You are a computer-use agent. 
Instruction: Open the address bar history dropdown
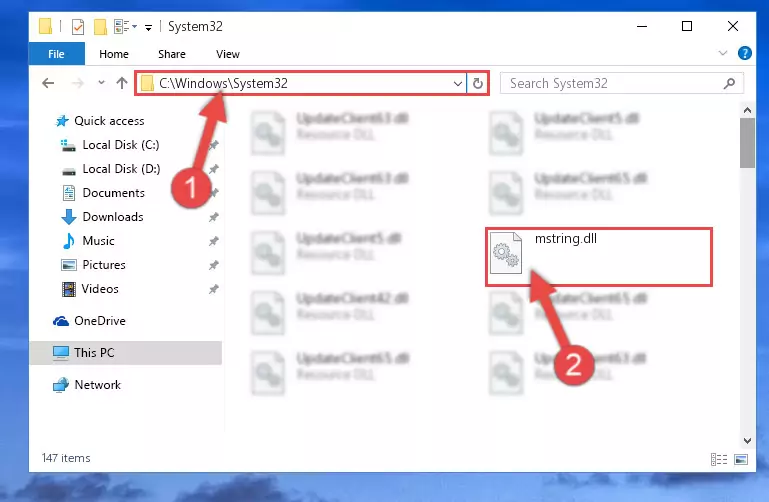tap(458, 83)
